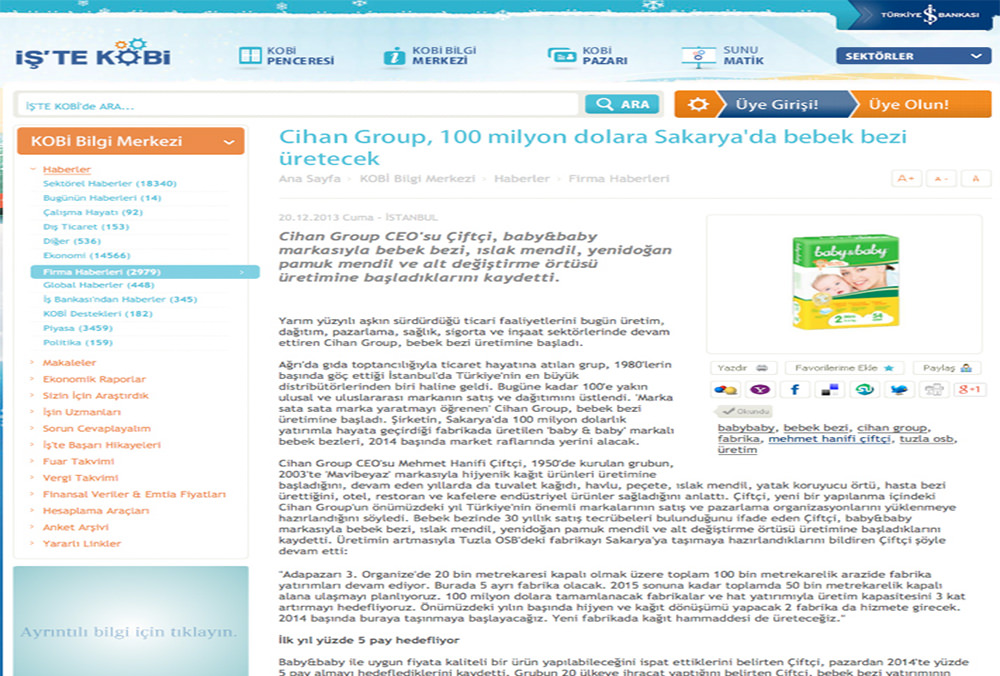The height and width of the screenshot is (676, 1000).
Task: Share the article on Twitter
Action: [x=899, y=390]
